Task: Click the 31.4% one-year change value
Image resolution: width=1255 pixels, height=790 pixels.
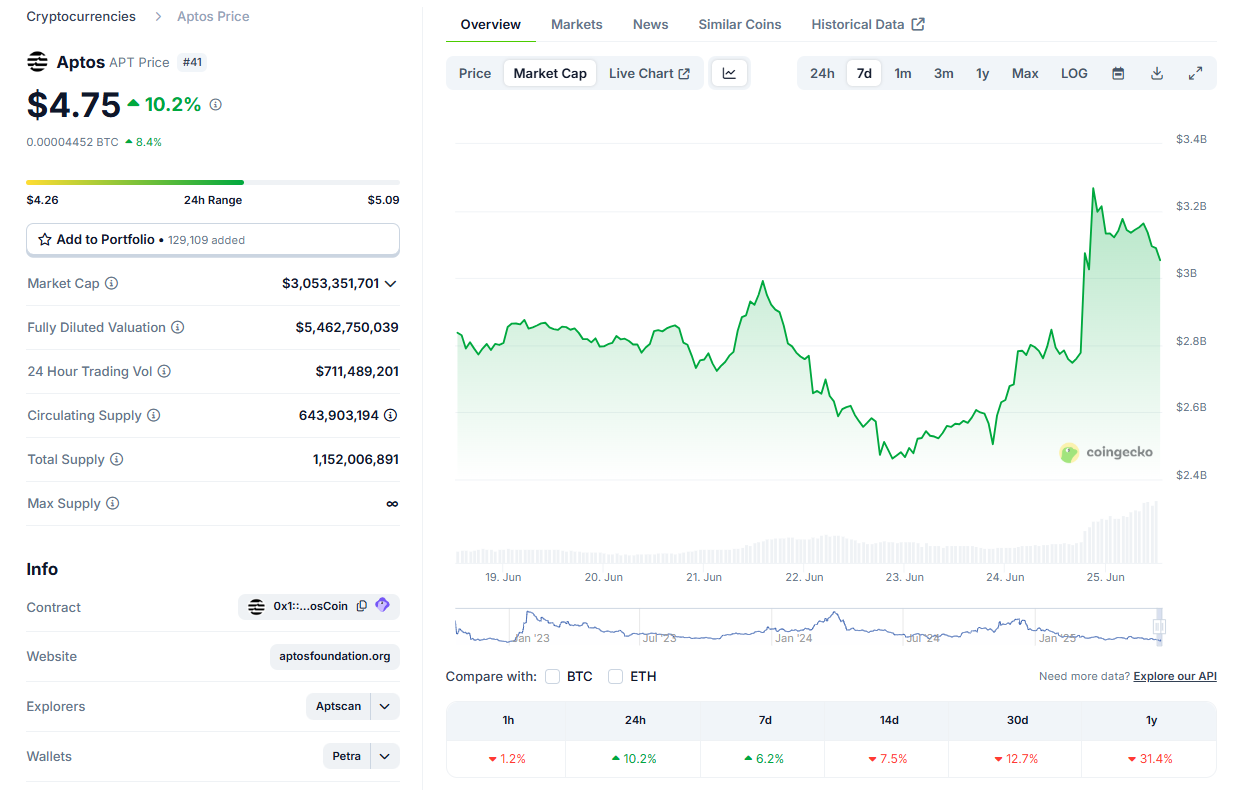Action: tap(1151, 759)
